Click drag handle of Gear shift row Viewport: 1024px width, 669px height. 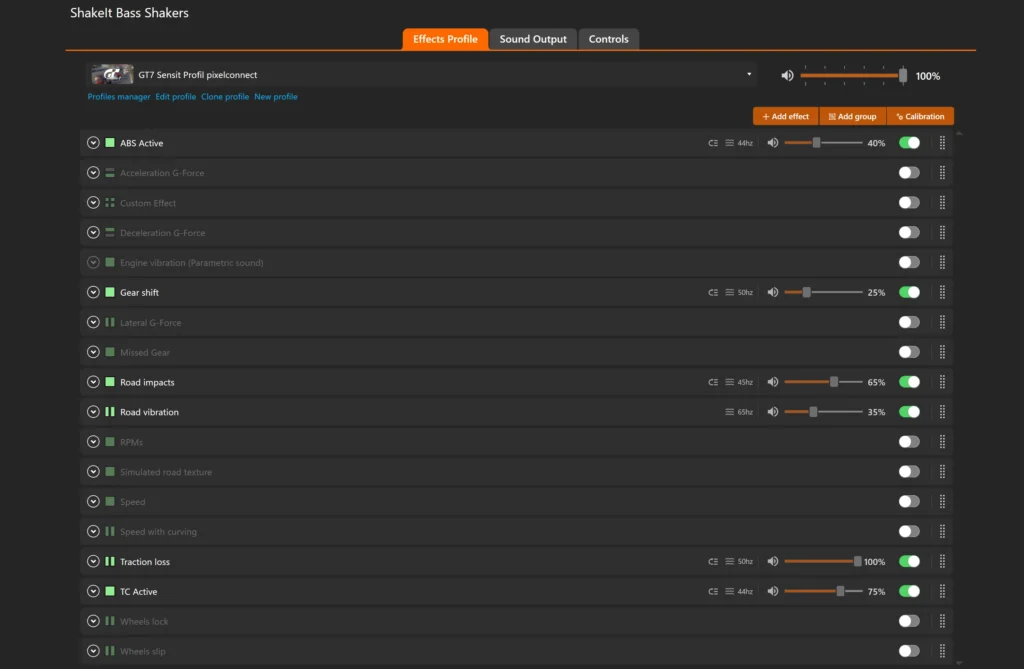pyautogui.click(x=942, y=292)
